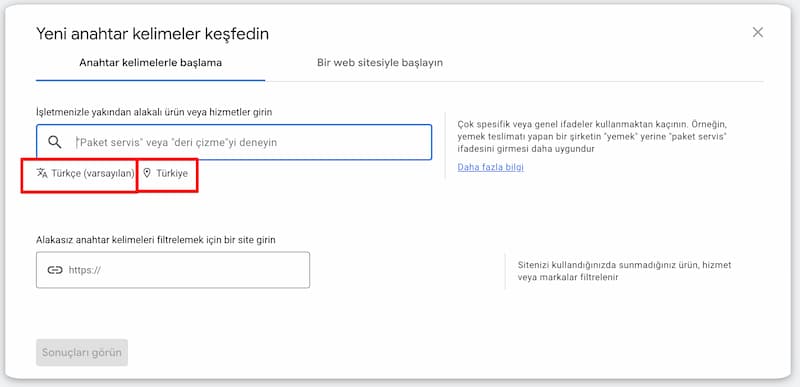Image resolution: width=800 pixels, height=387 pixels.
Task: Click the 'Alakasız anahtar kelimeleri filtrelemek' label
Action: (156, 240)
